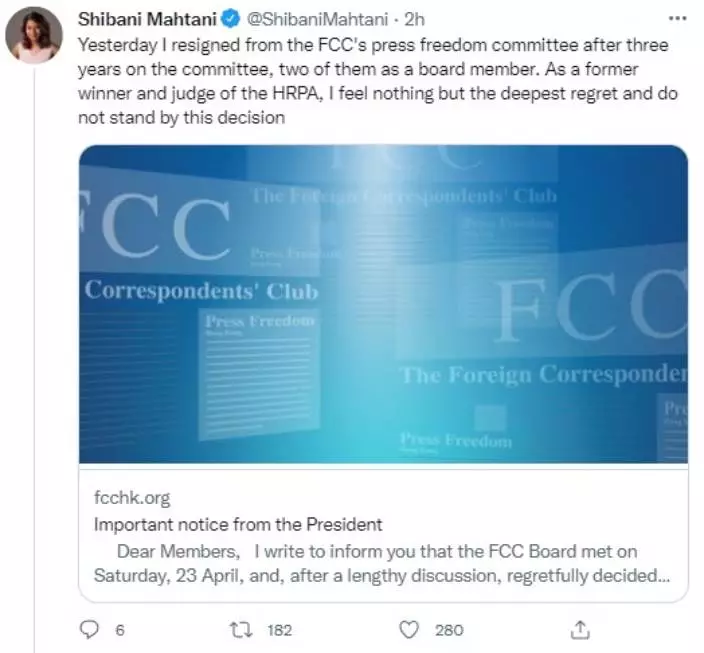
Task: Retweet this tweet using the retweet icon
Action: point(241,629)
